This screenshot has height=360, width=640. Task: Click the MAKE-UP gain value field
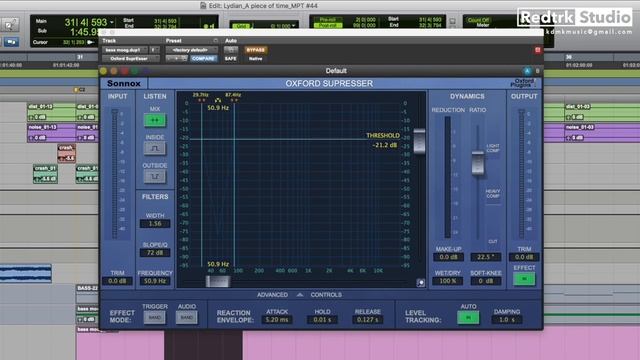coord(448,257)
